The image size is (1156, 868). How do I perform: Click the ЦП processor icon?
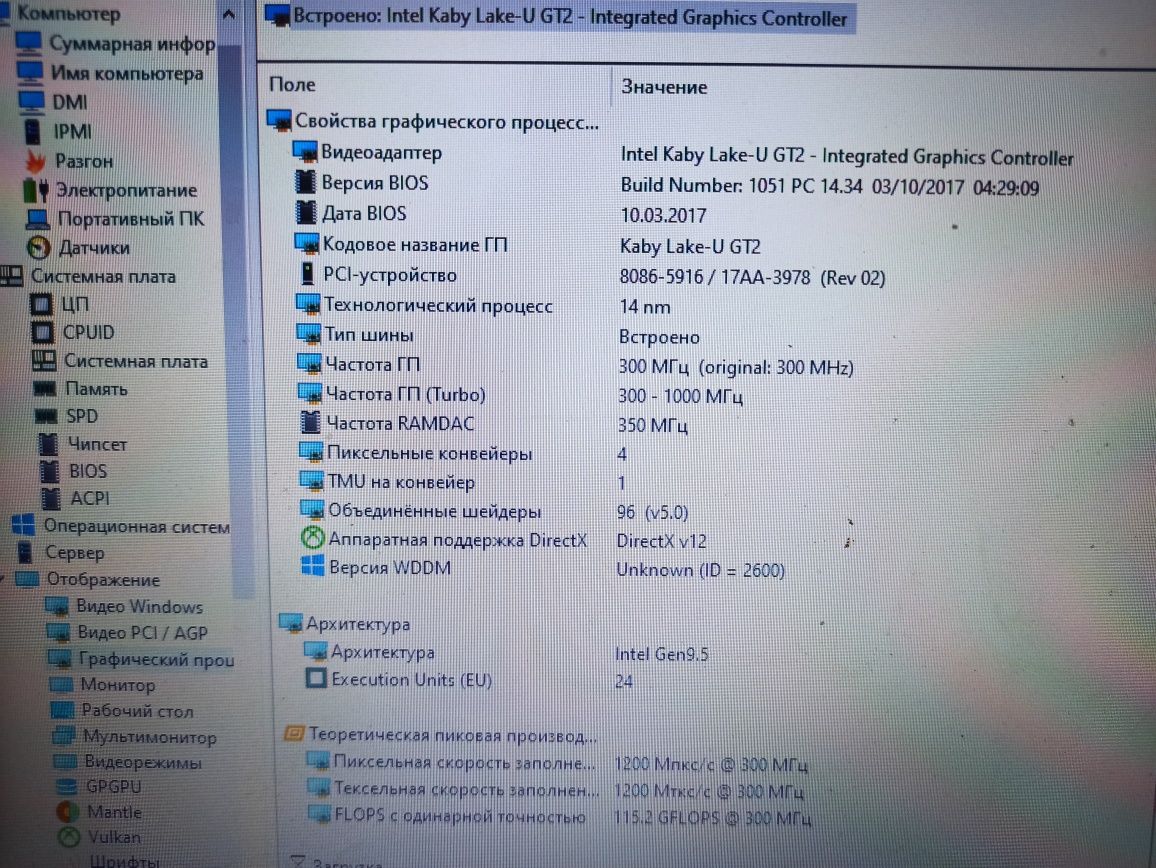point(41,304)
